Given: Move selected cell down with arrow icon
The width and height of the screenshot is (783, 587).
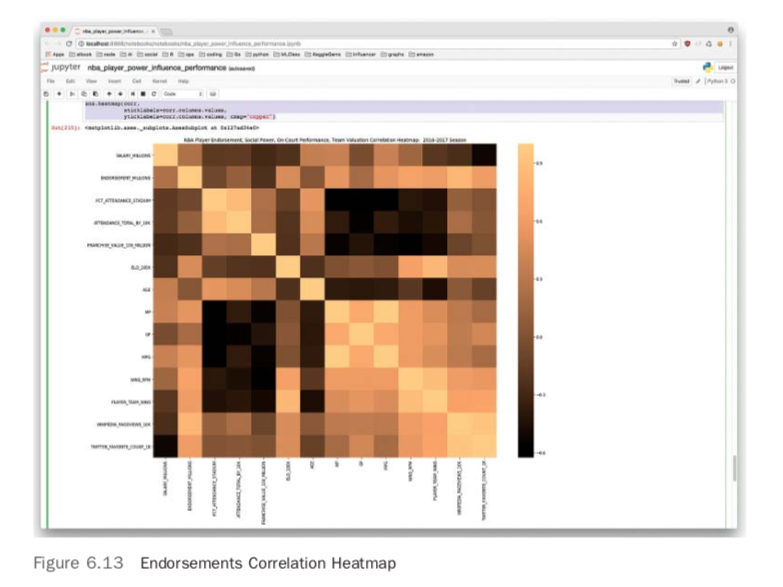Looking at the screenshot, I should pyautogui.click(x=120, y=94).
